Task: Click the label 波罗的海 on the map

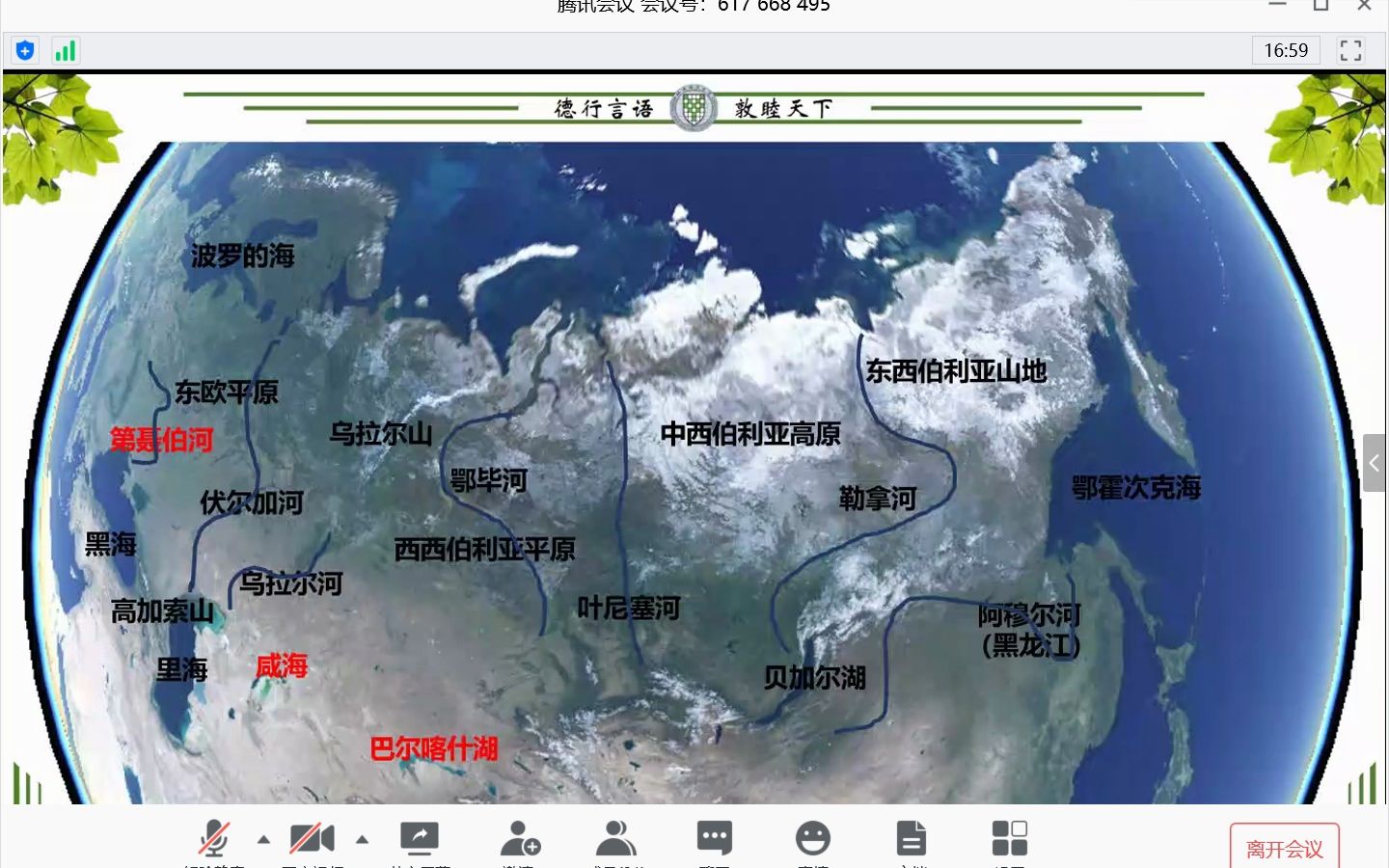Action: pyautogui.click(x=242, y=256)
